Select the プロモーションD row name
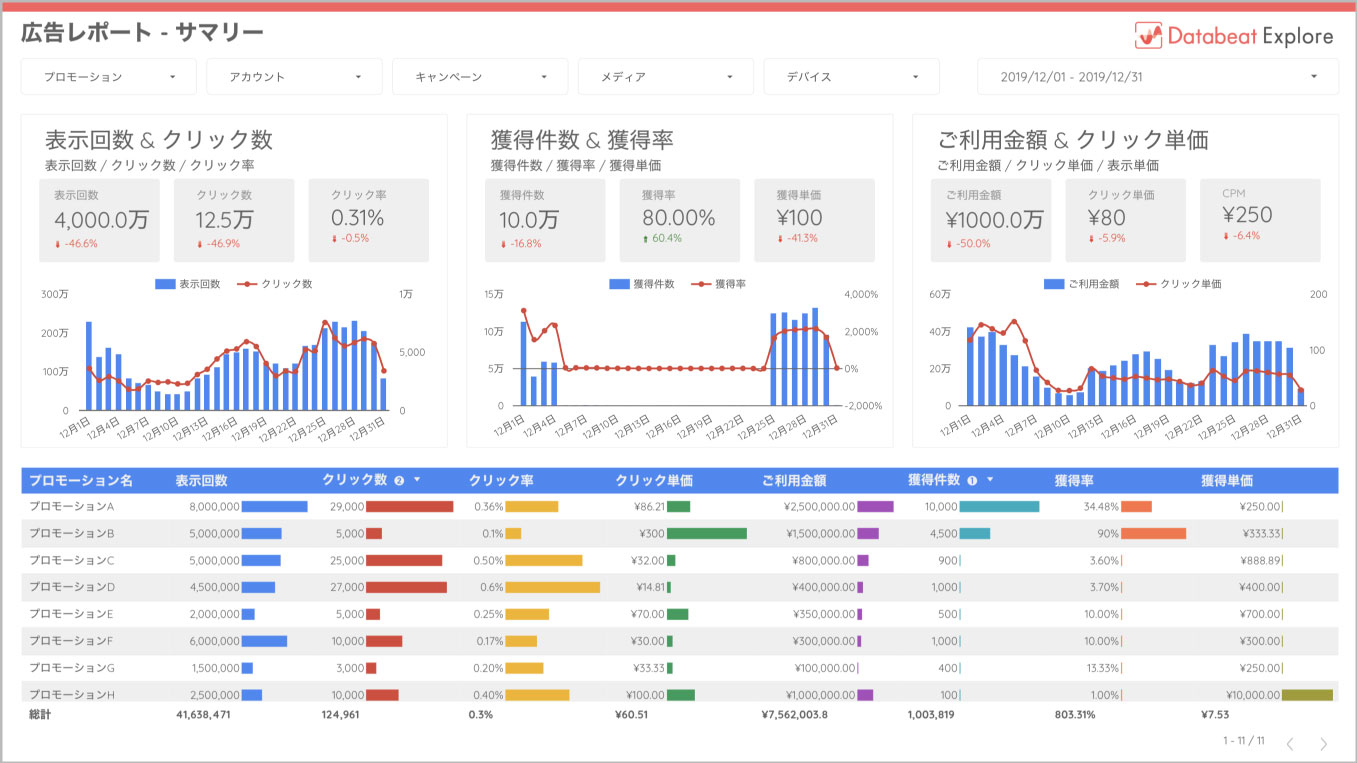Screen dimensions: 1357x763 pyautogui.click(x=72, y=587)
